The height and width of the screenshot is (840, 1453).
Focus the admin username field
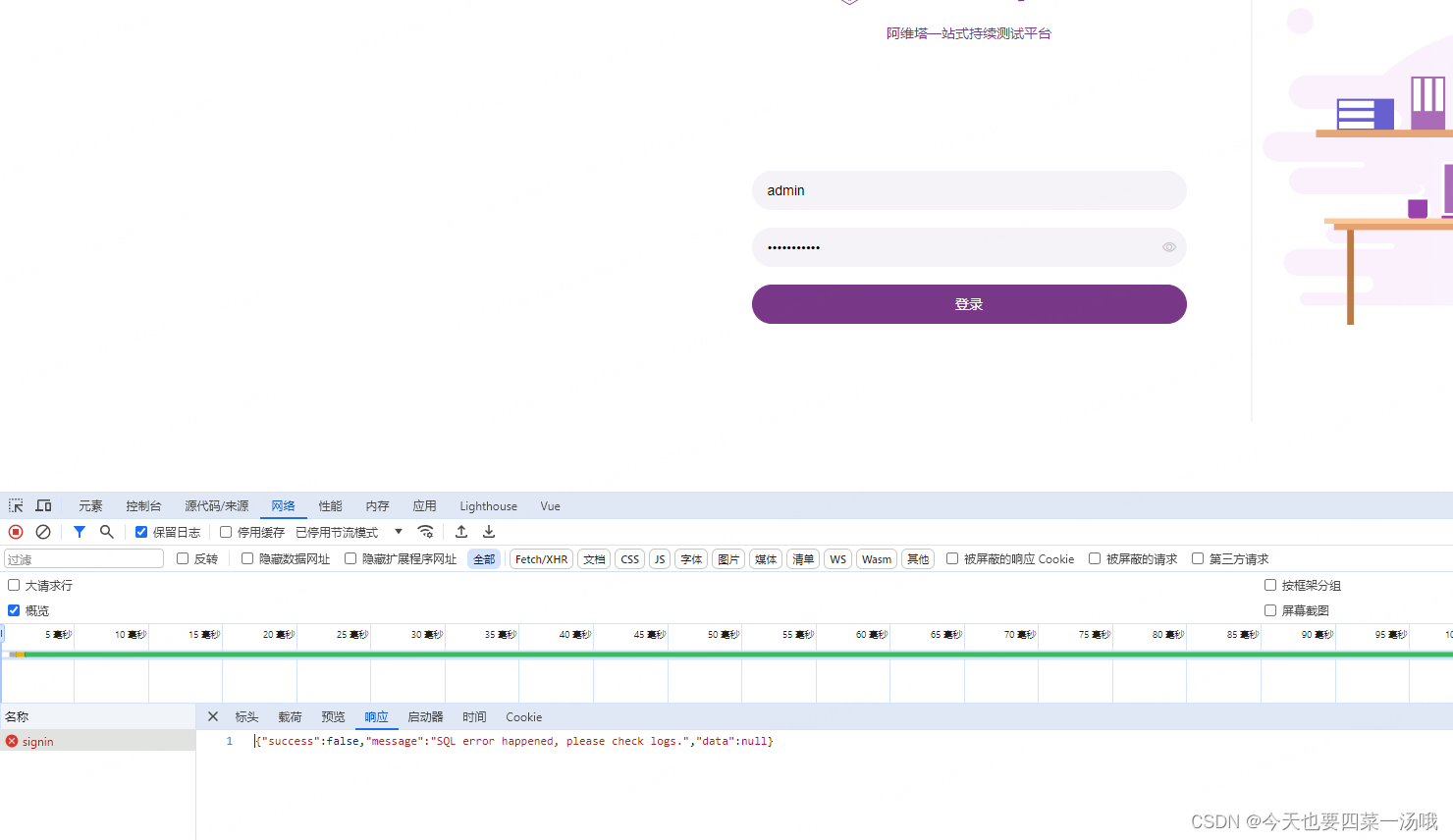tap(969, 190)
